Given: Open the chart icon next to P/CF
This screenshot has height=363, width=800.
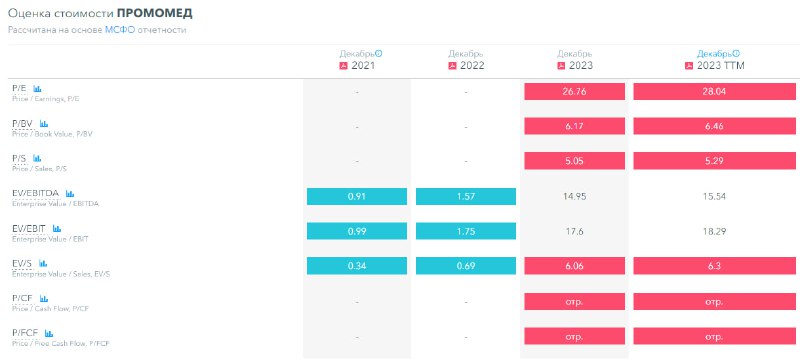Looking at the screenshot, I should click(44, 299).
